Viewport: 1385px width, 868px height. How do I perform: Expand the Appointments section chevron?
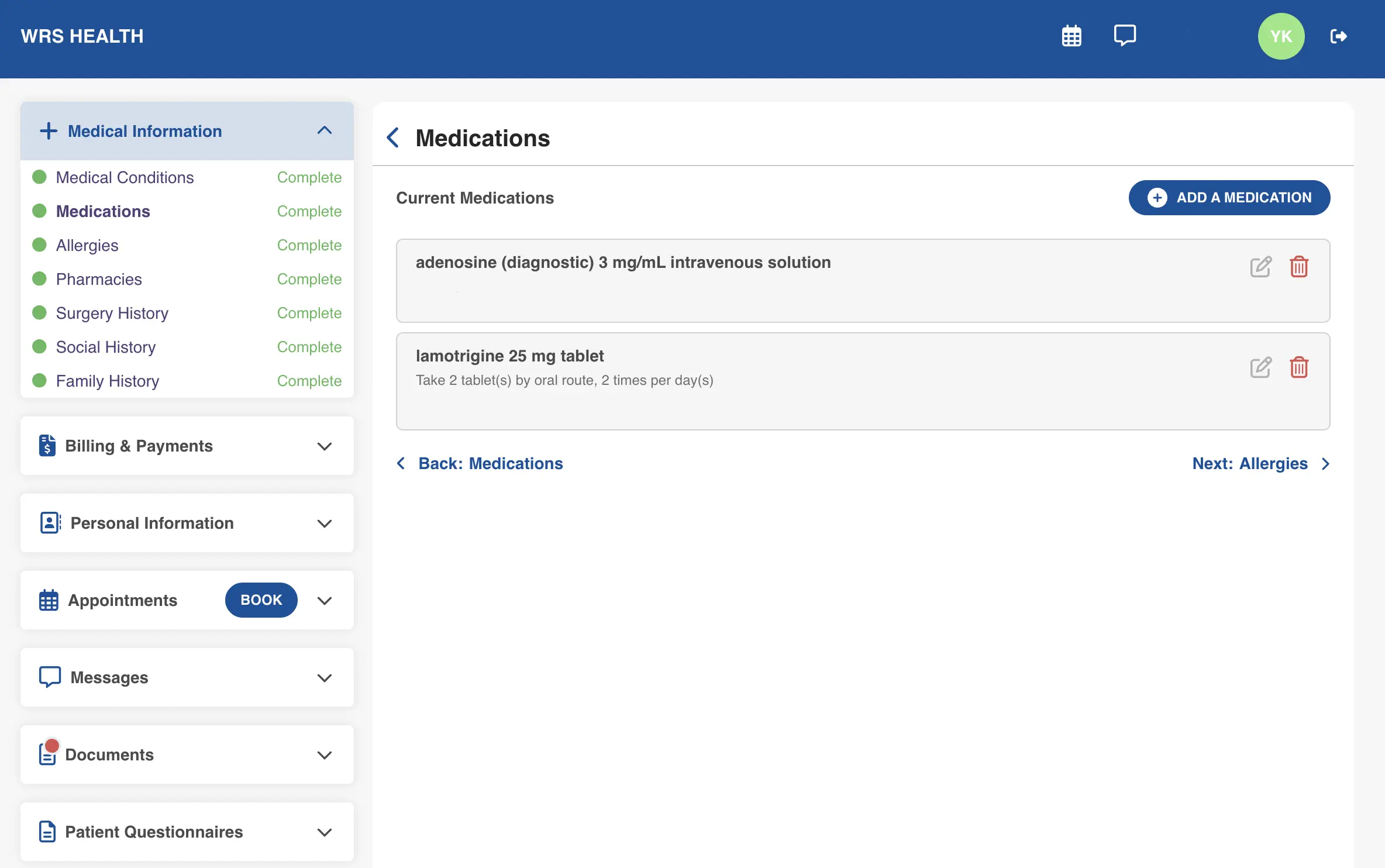[325, 601]
